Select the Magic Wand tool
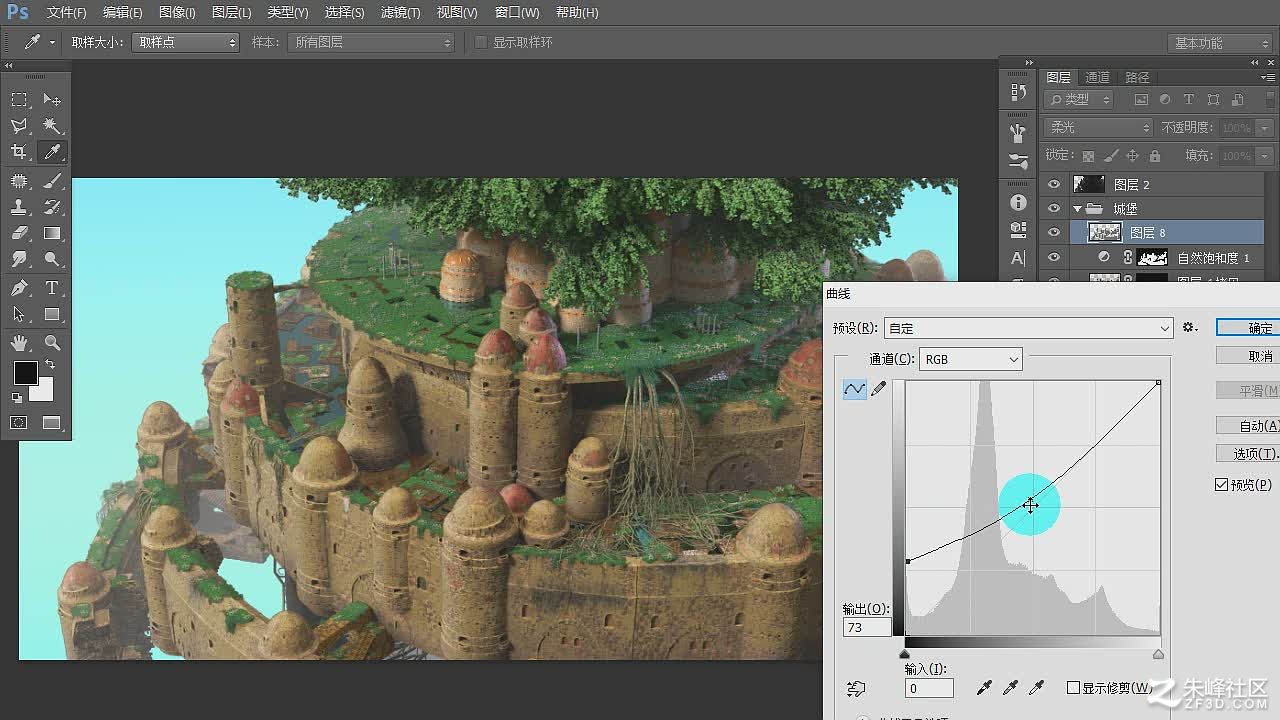Image resolution: width=1280 pixels, height=720 pixels. pos(52,126)
